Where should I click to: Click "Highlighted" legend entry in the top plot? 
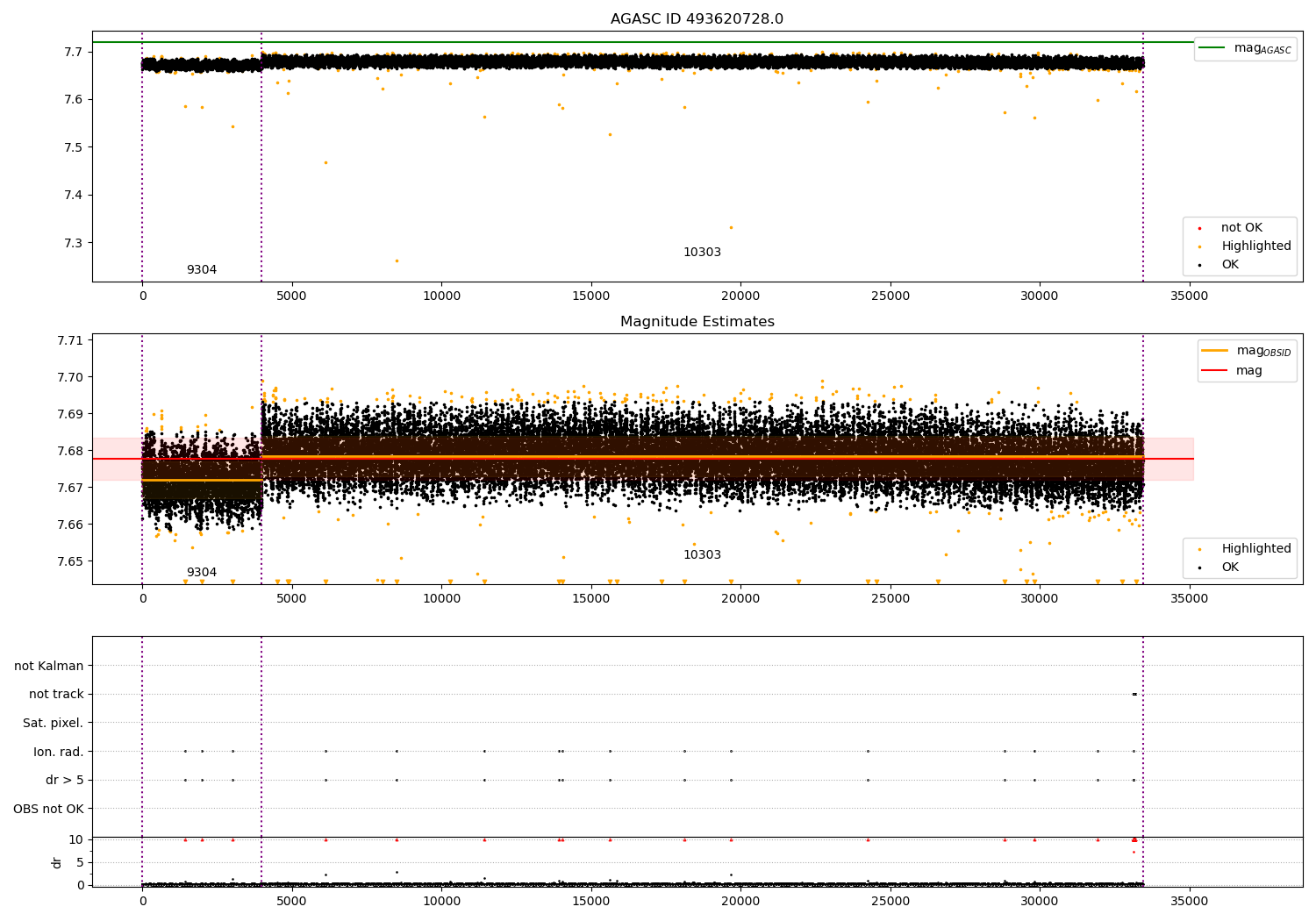1256,246
